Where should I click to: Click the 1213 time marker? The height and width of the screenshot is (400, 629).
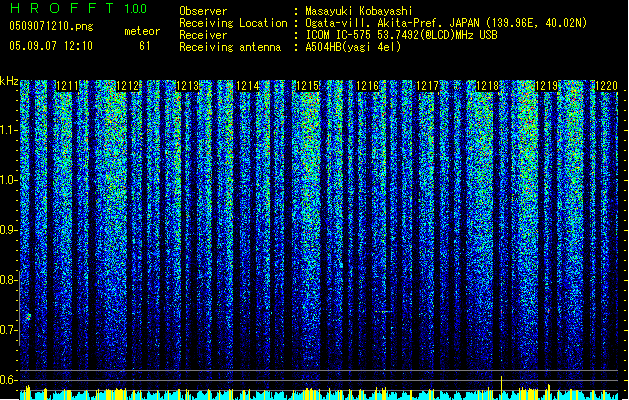187,86
